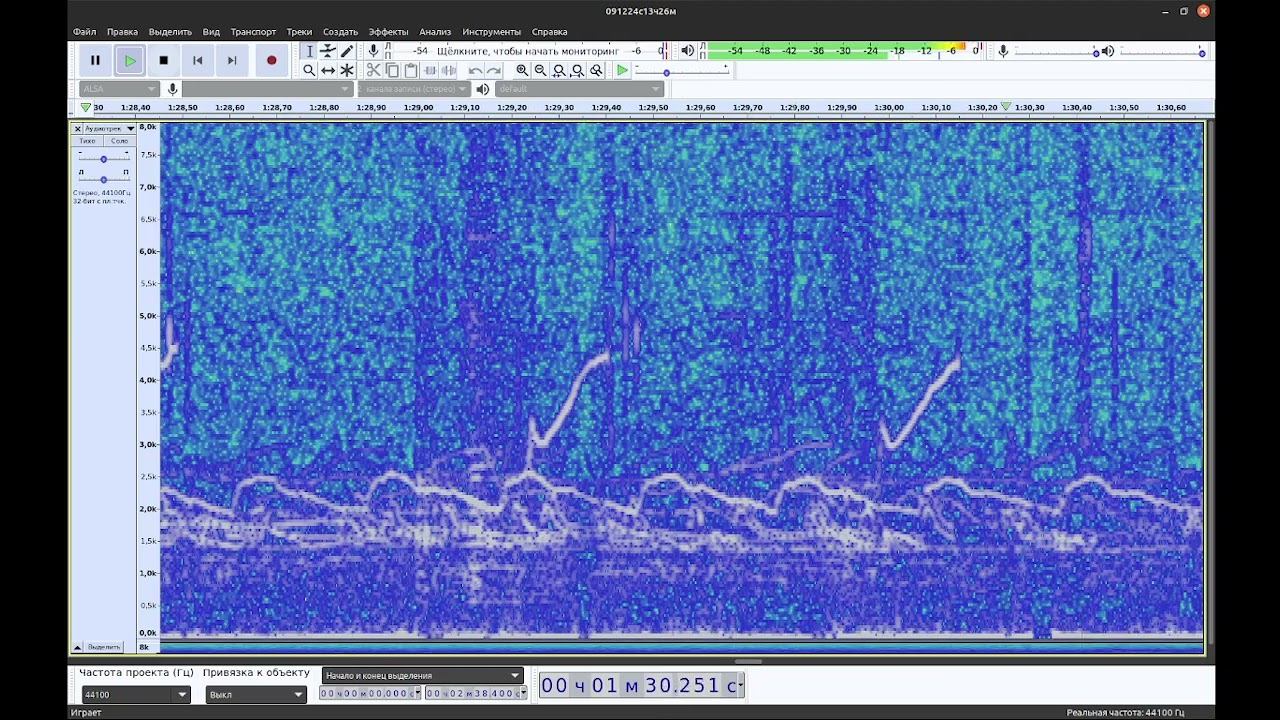Viewport: 1280px width, 720px height.
Task: Start recording with the red Record button
Action: click(271, 60)
